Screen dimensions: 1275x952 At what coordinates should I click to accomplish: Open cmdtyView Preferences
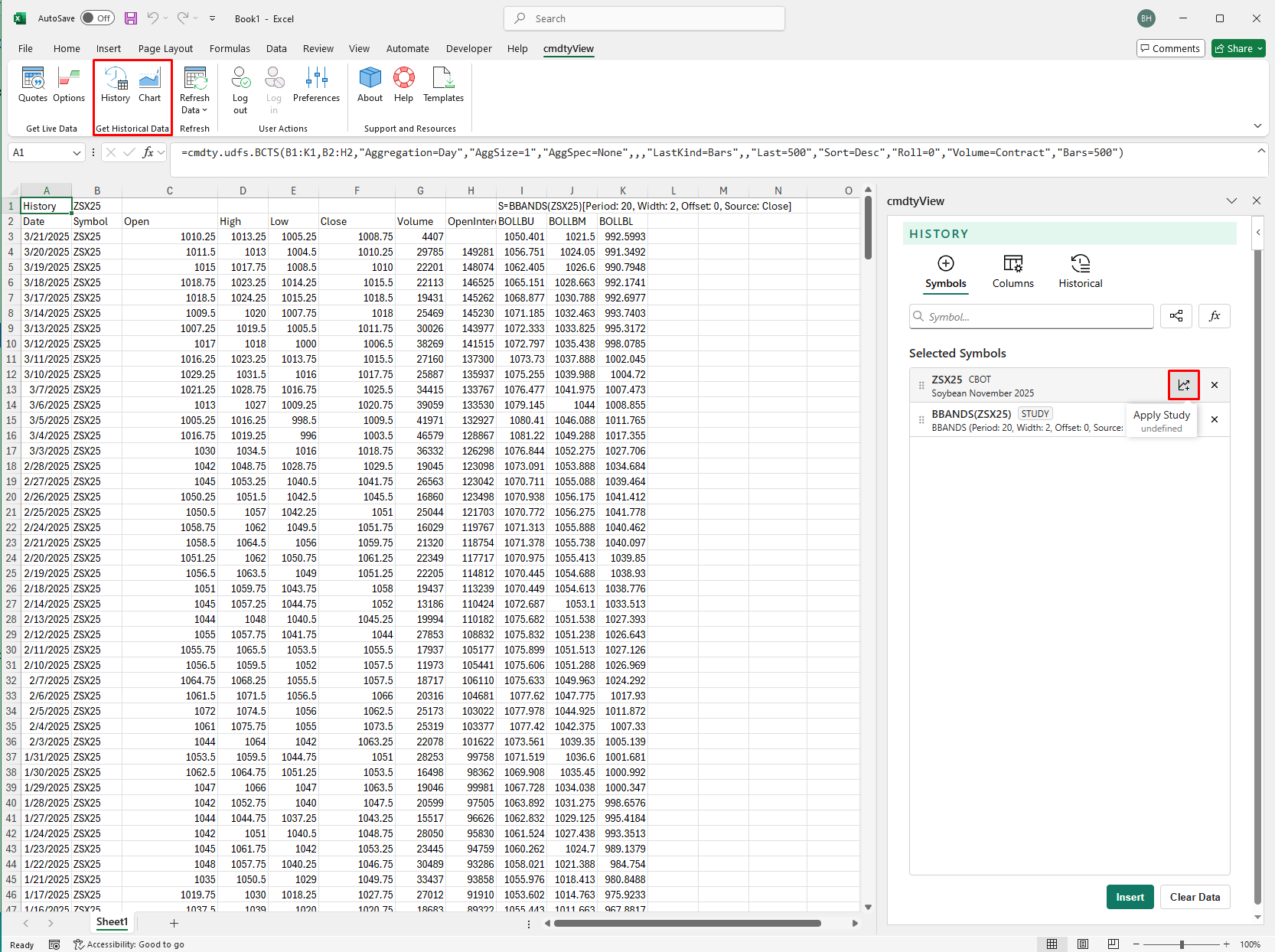point(316,85)
